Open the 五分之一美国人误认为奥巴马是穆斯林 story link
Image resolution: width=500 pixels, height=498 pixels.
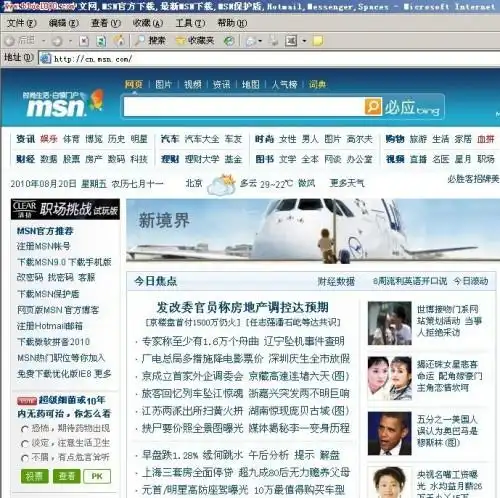click(x=447, y=431)
